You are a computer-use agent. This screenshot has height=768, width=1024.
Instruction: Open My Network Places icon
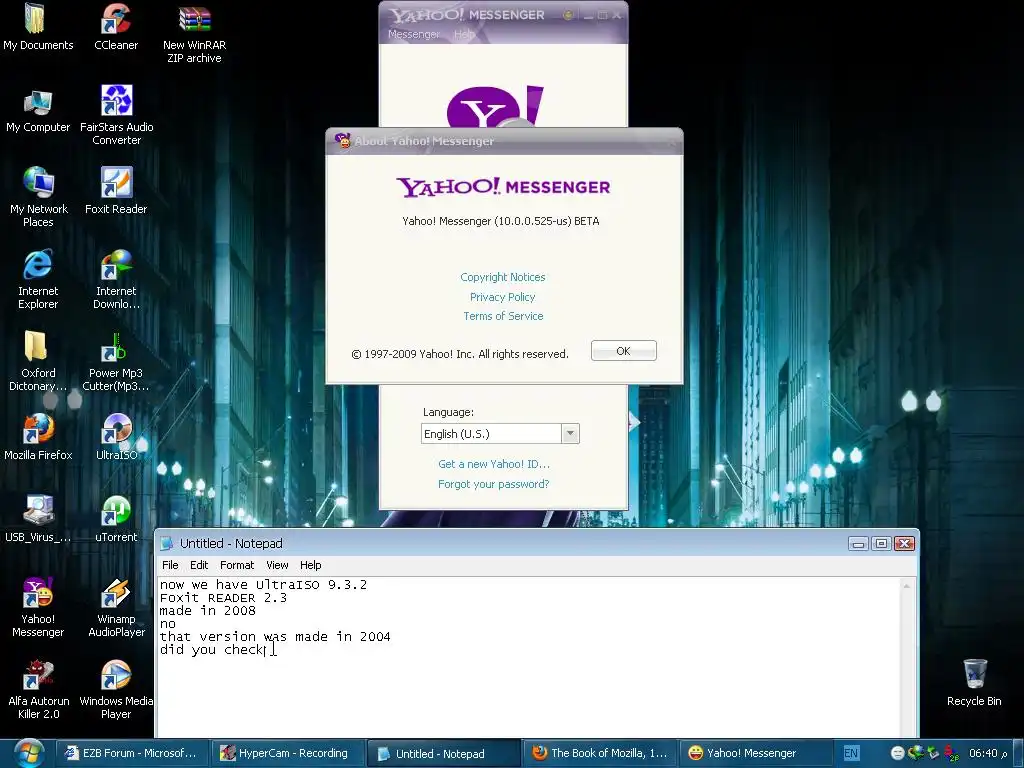(38, 197)
